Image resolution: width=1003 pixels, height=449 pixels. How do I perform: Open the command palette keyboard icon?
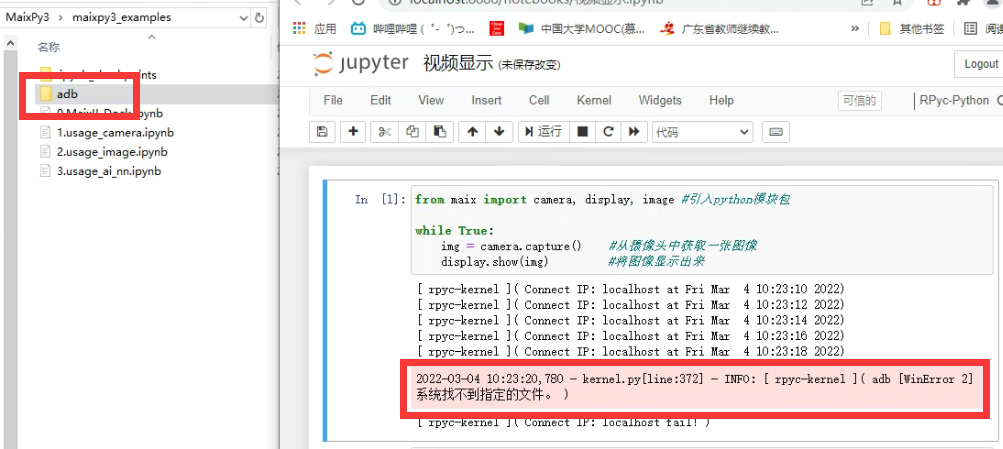point(776,132)
